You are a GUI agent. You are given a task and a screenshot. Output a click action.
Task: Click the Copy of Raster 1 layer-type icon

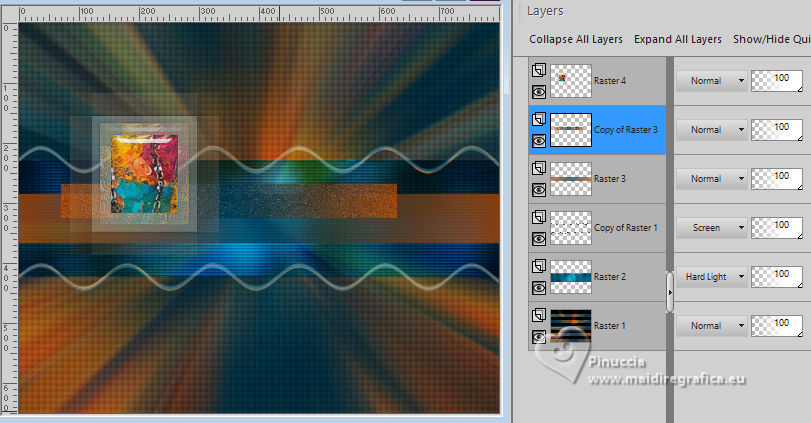(x=538, y=217)
